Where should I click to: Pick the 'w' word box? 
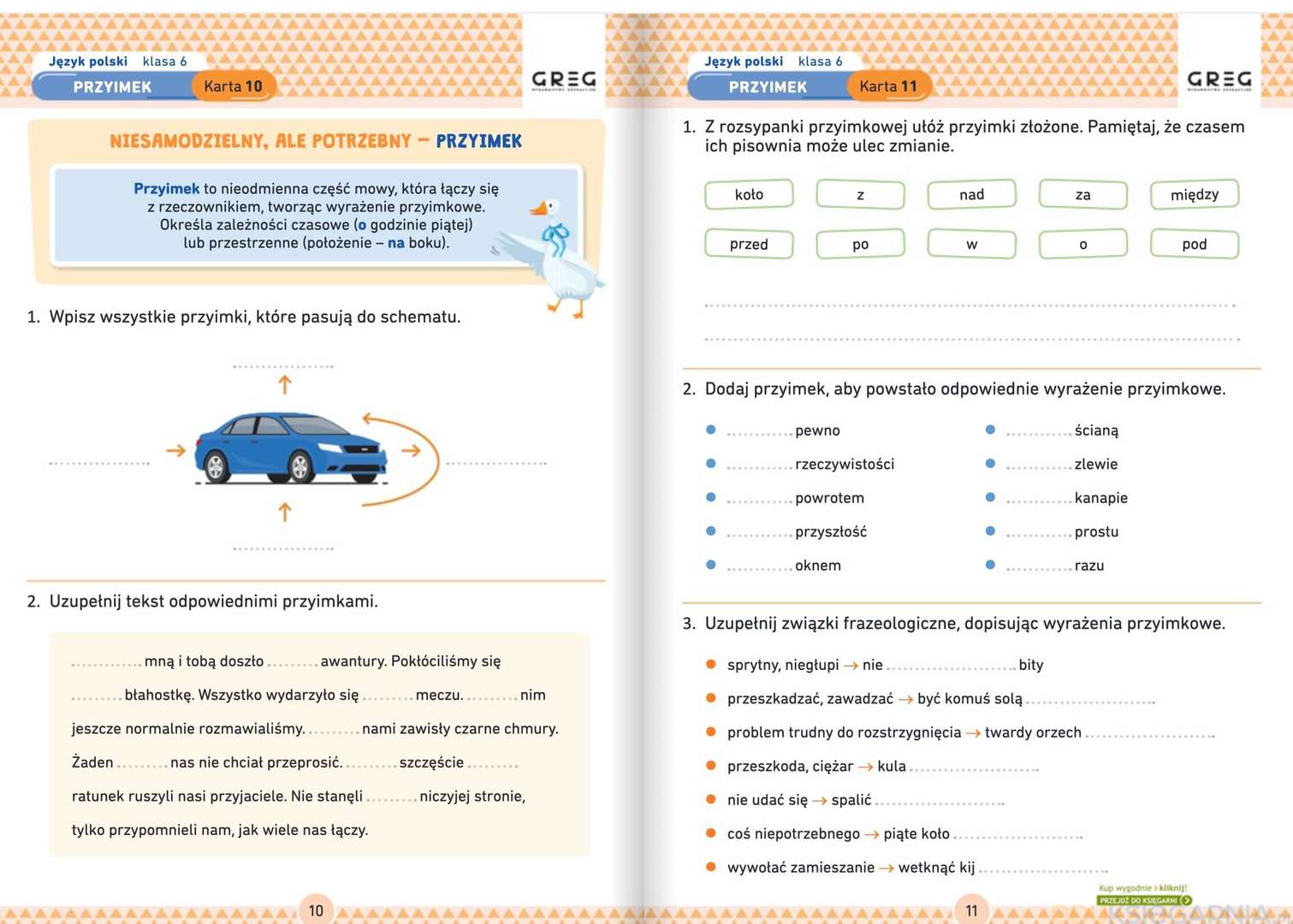(x=971, y=244)
